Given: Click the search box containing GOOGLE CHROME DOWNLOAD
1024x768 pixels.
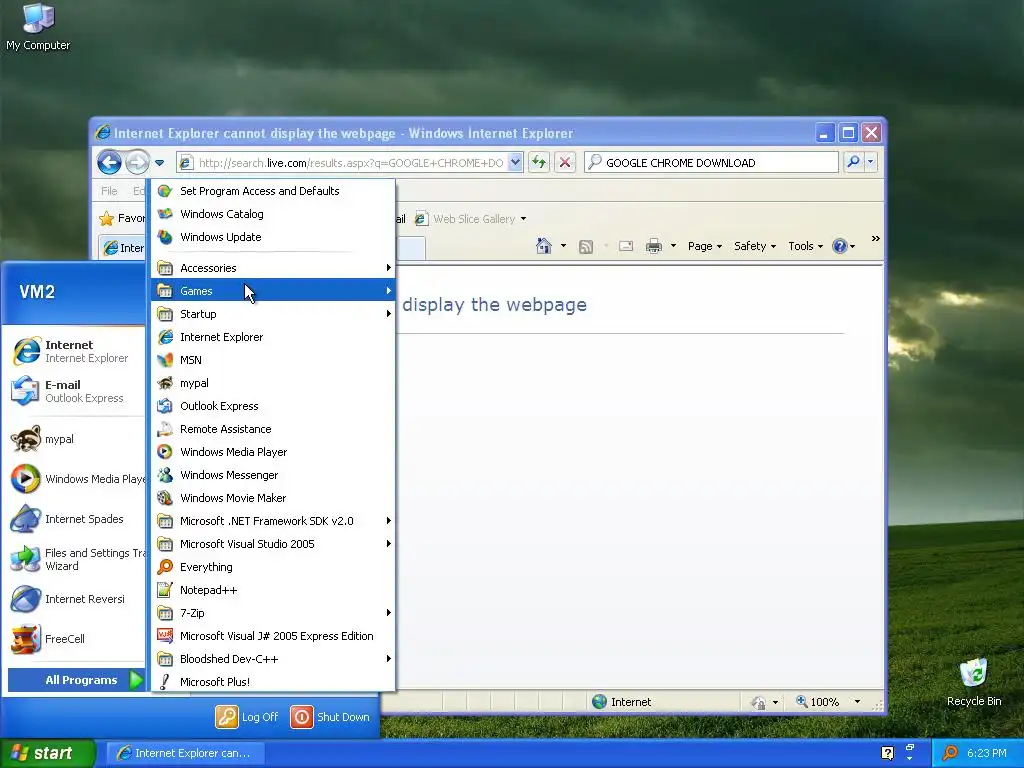Looking at the screenshot, I should tap(712, 162).
